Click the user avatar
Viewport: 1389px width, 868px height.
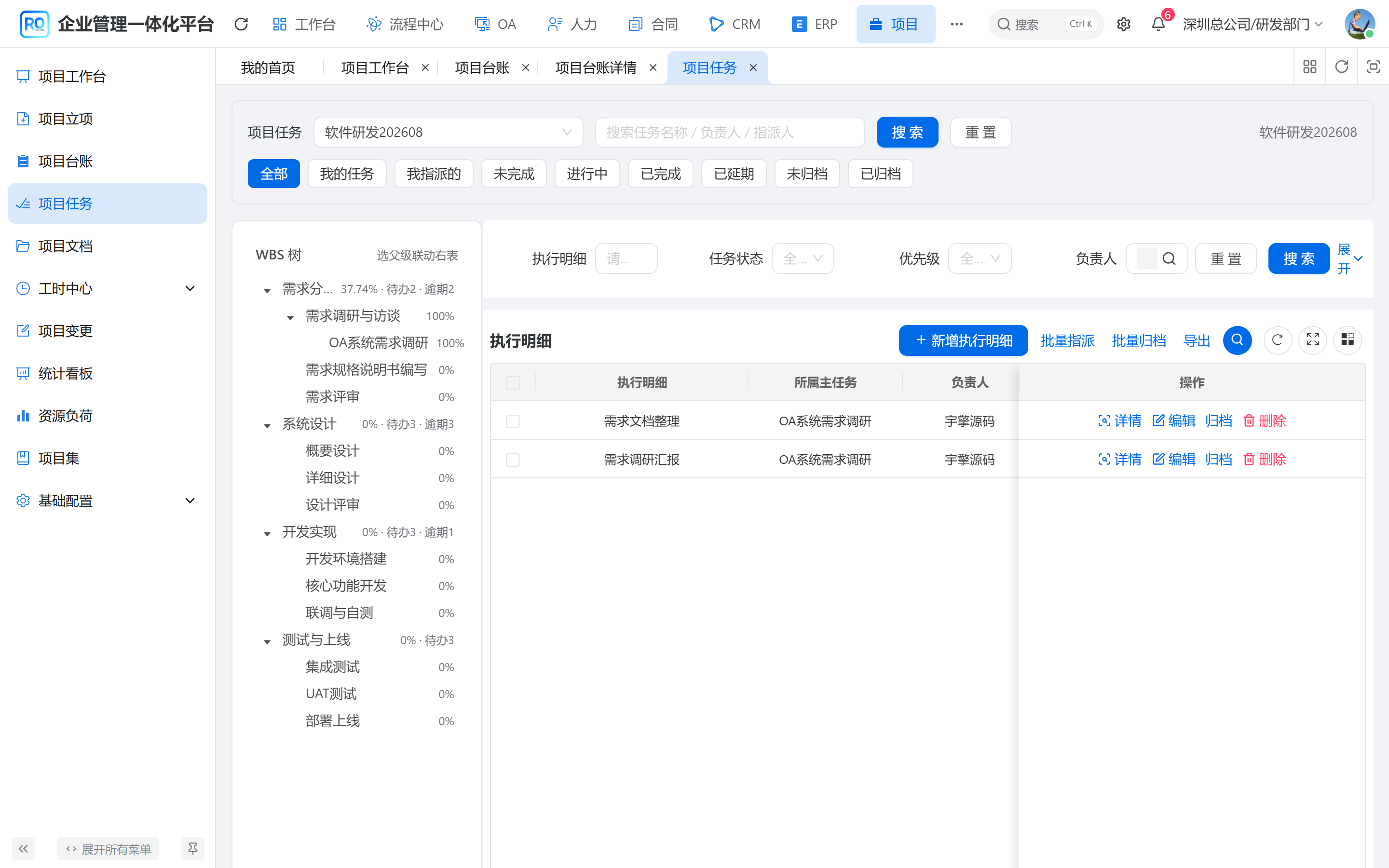1359,24
